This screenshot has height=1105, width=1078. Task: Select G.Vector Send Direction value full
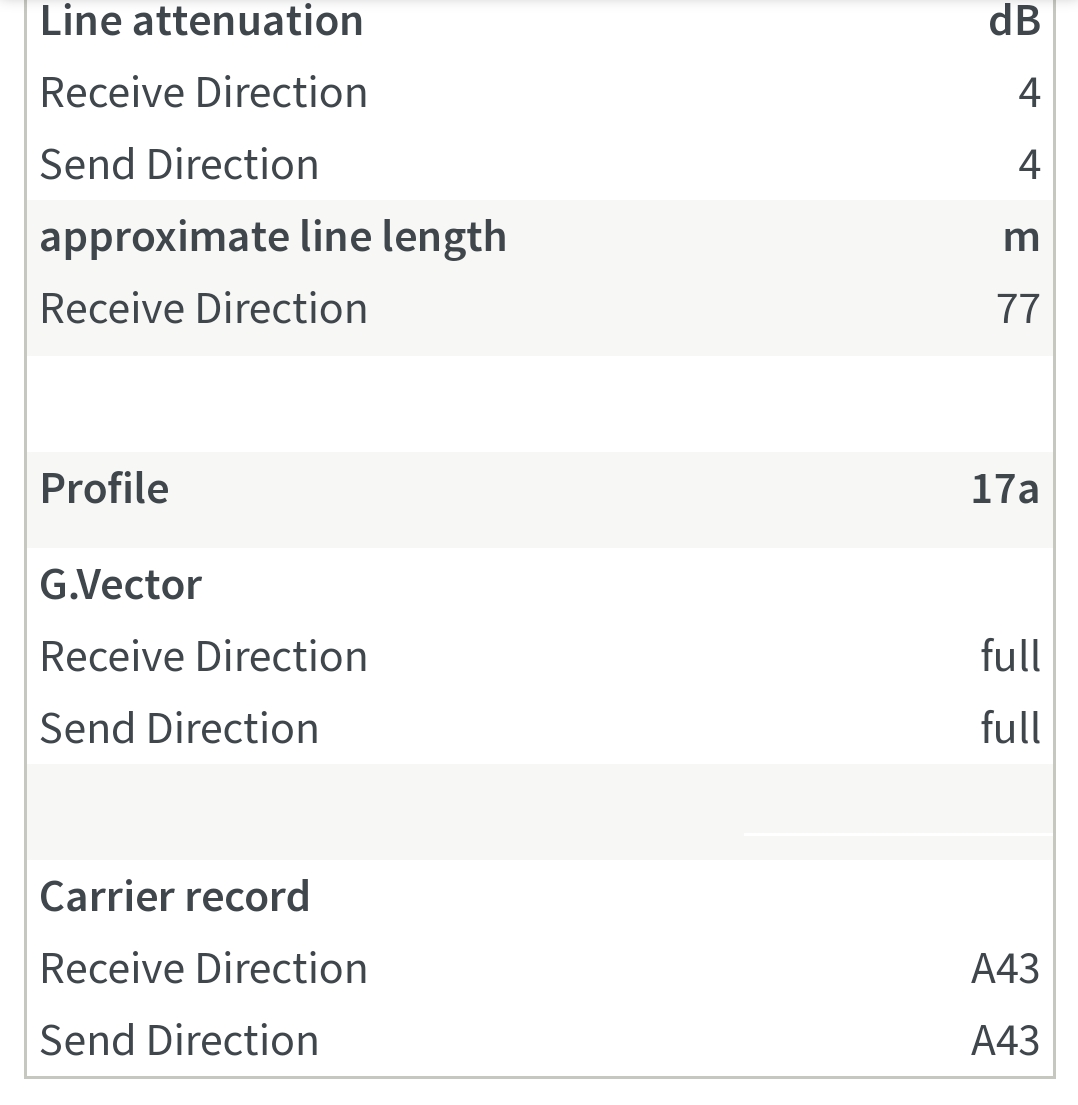pyautogui.click(x=1010, y=729)
